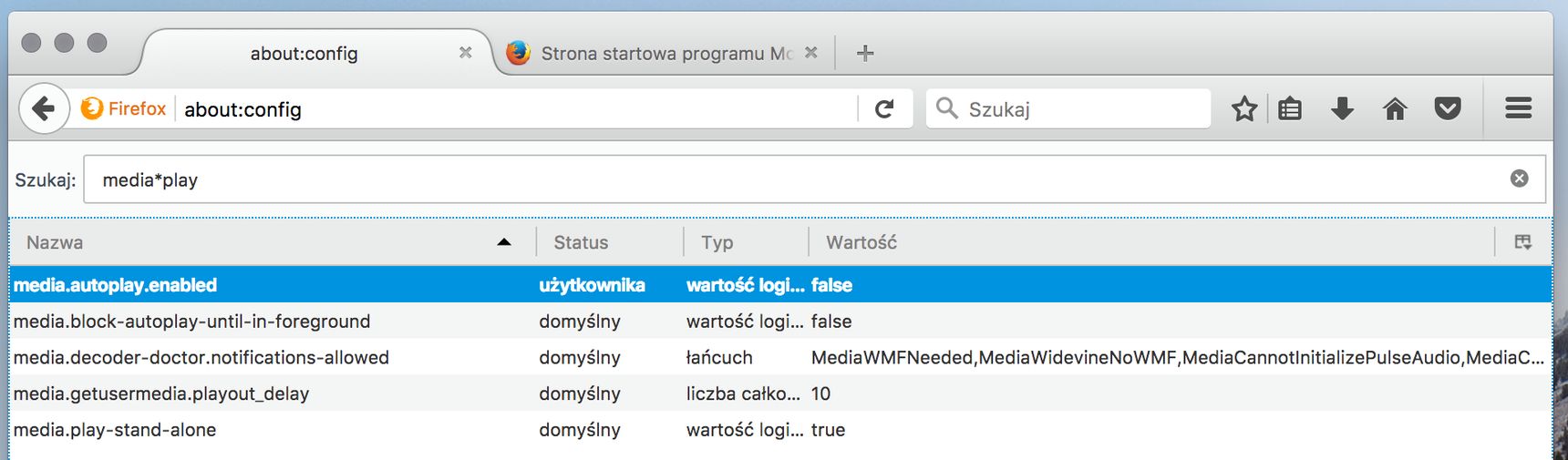Click the liczba całko... type cell
This screenshot has width=1568, height=460.
coord(744,394)
